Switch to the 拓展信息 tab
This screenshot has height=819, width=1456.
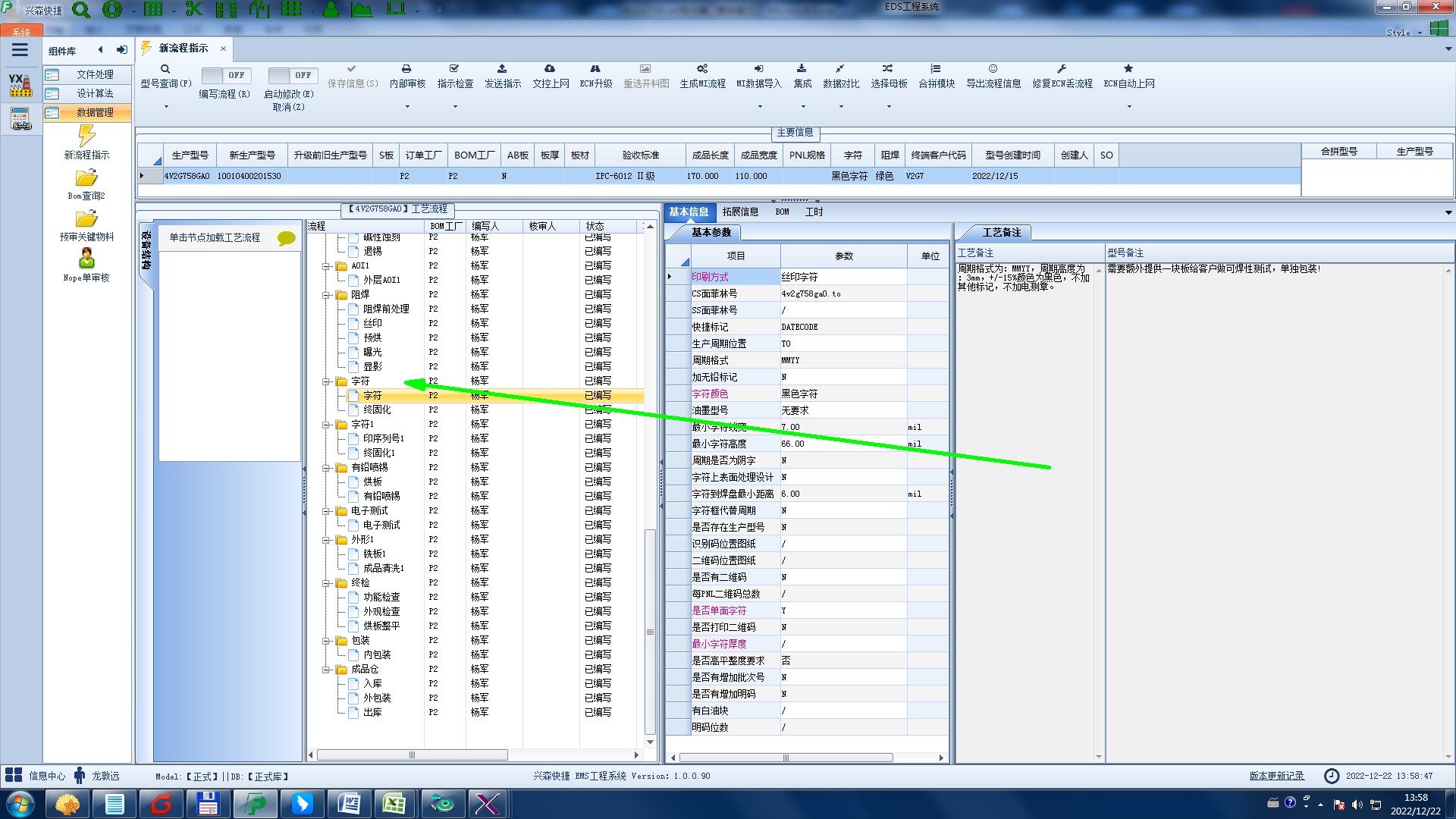(740, 212)
